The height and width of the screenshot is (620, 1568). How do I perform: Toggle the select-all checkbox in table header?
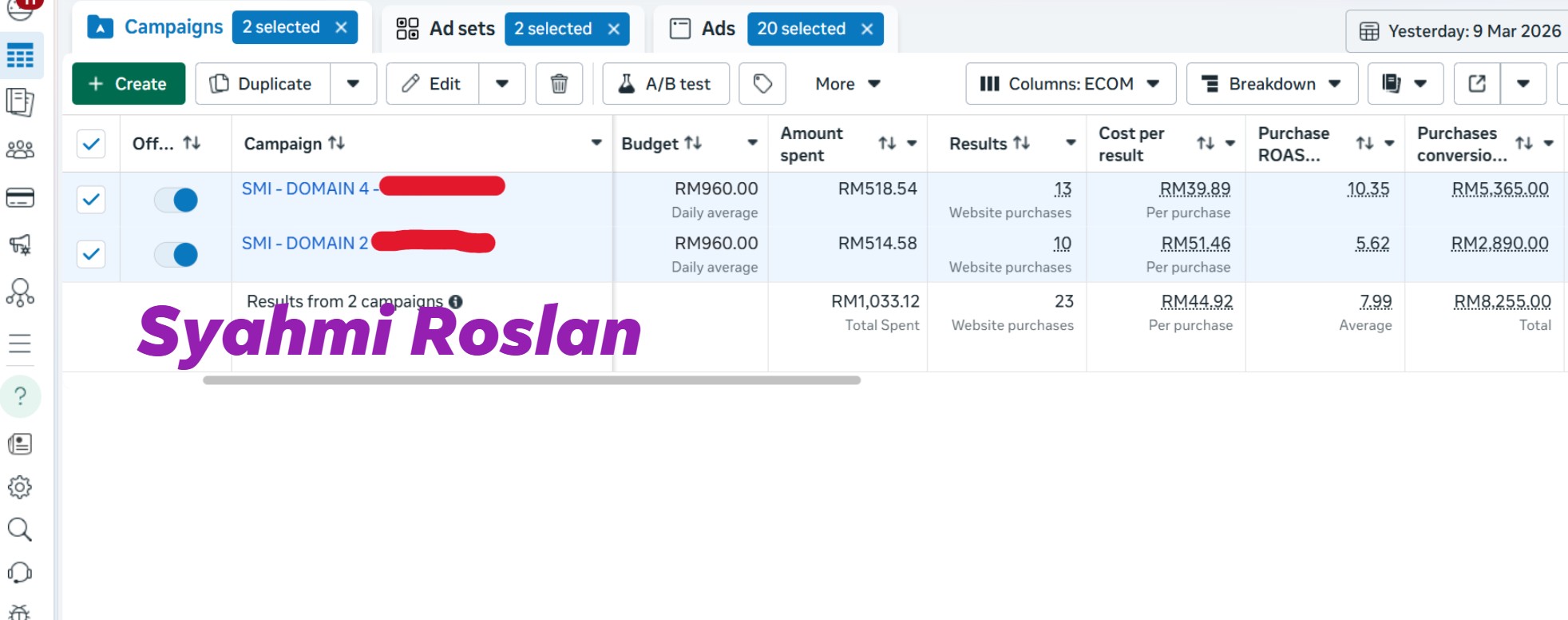coord(91,144)
